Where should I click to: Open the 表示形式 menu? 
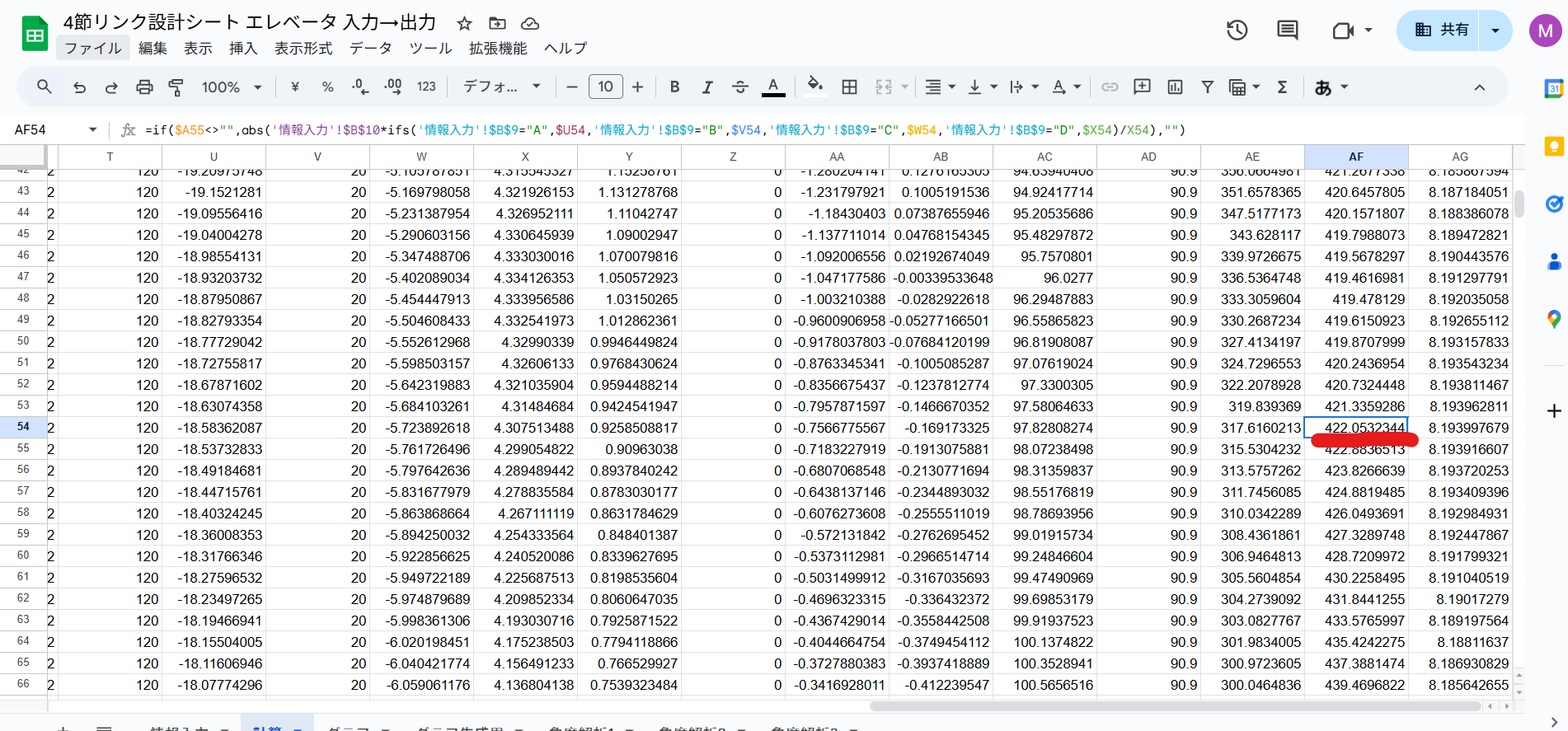[x=303, y=49]
